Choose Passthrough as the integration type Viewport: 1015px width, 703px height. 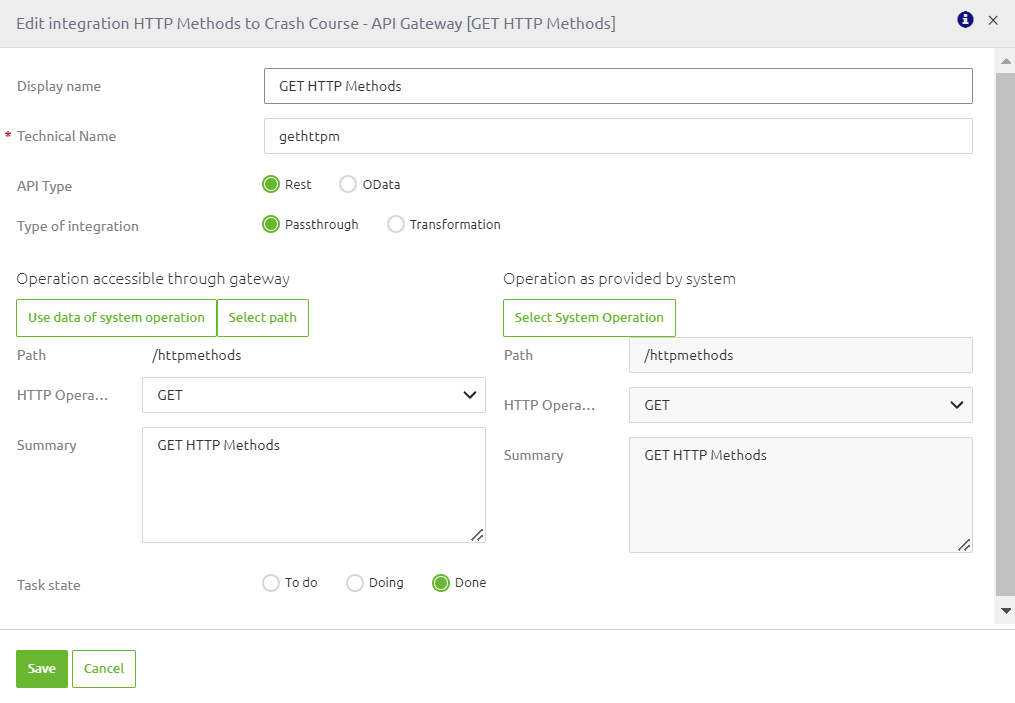click(270, 224)
